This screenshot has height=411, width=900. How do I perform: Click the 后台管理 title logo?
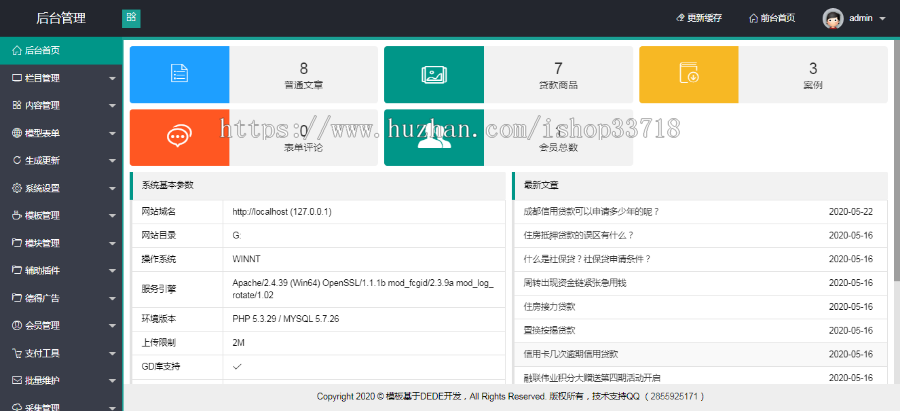tap(61, 18)
